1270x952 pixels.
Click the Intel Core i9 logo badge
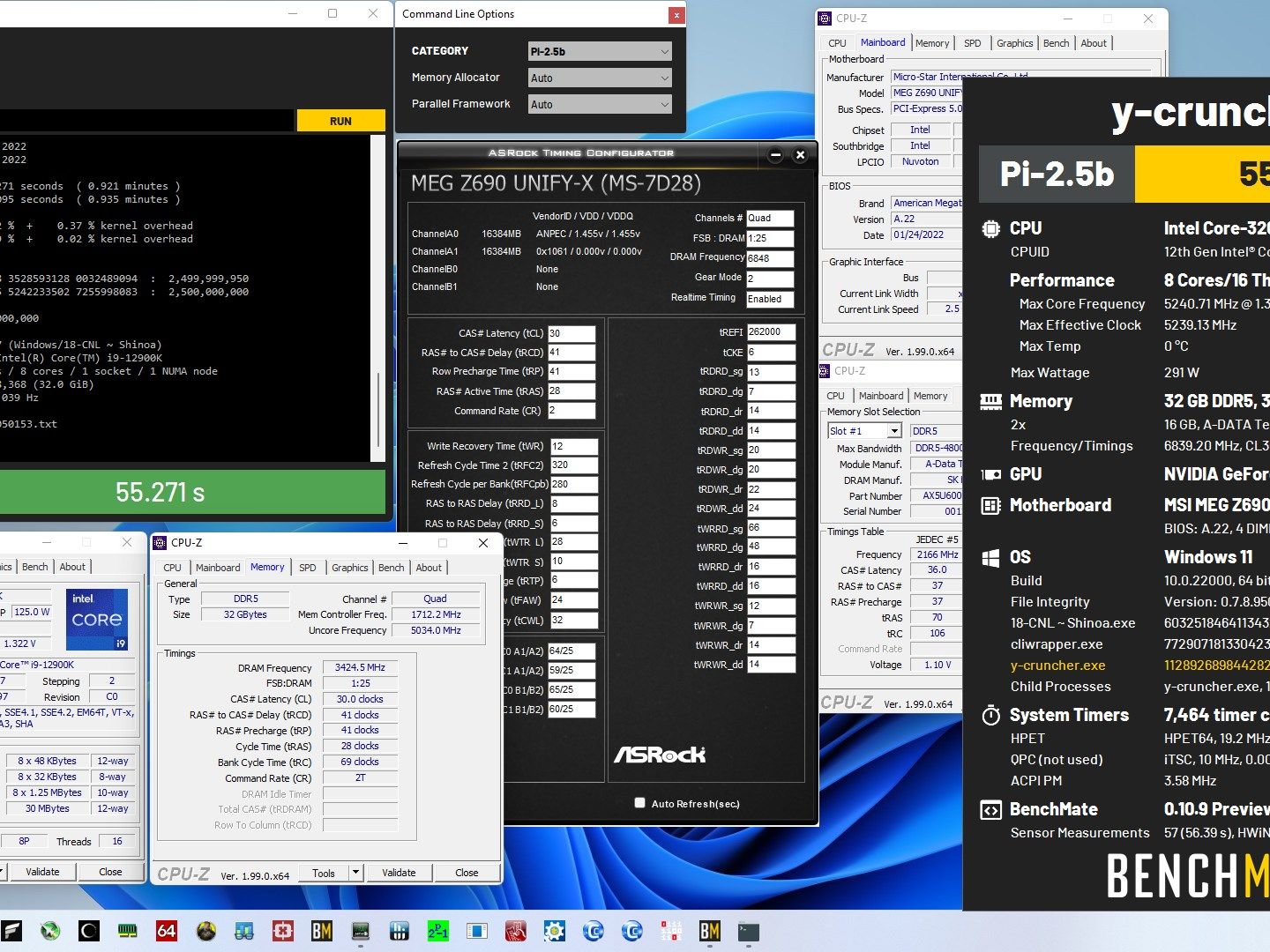(x=97, y=620)
